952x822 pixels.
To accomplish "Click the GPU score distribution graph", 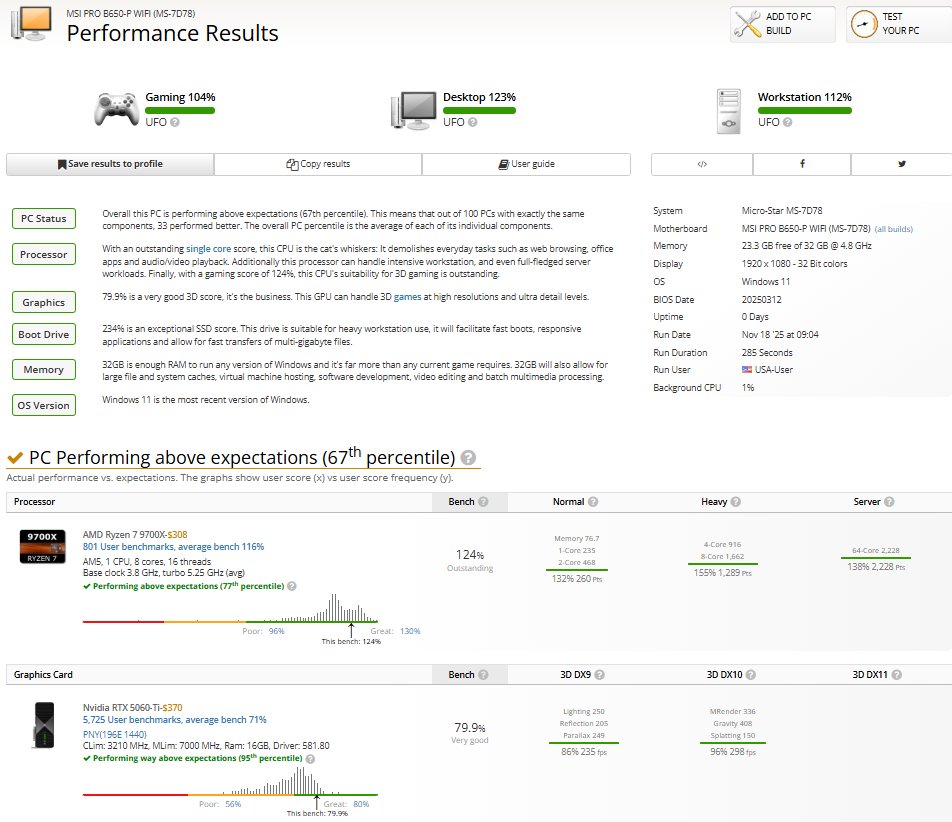I will click(x=230, y=781).
